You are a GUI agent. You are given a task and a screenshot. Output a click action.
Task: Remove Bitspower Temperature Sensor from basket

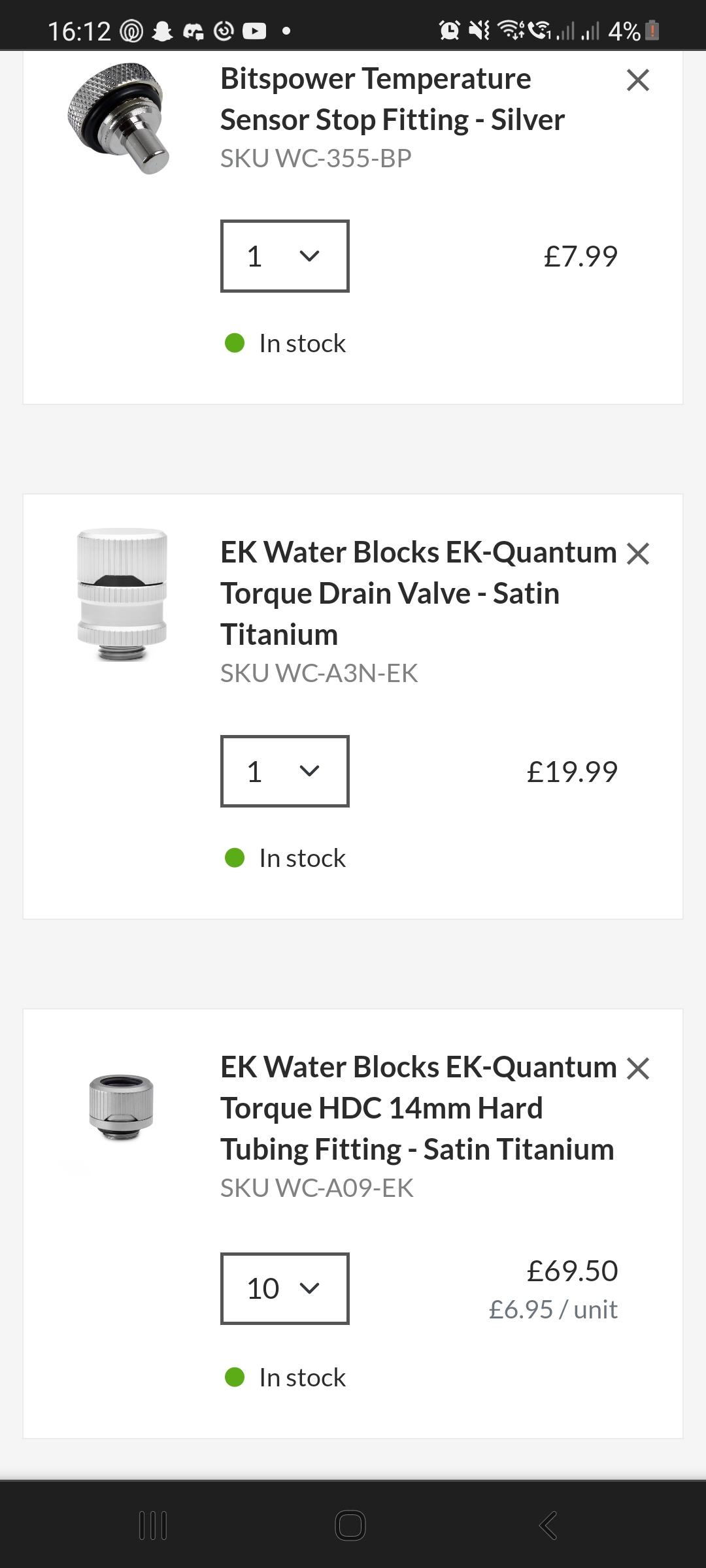click(x=637, y=80)
